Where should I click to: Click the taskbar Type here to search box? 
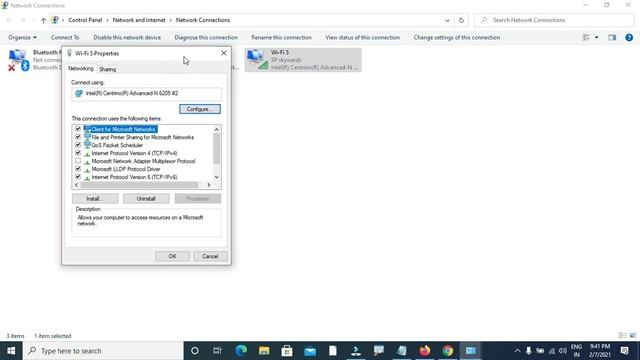click(x=103, y=351)
